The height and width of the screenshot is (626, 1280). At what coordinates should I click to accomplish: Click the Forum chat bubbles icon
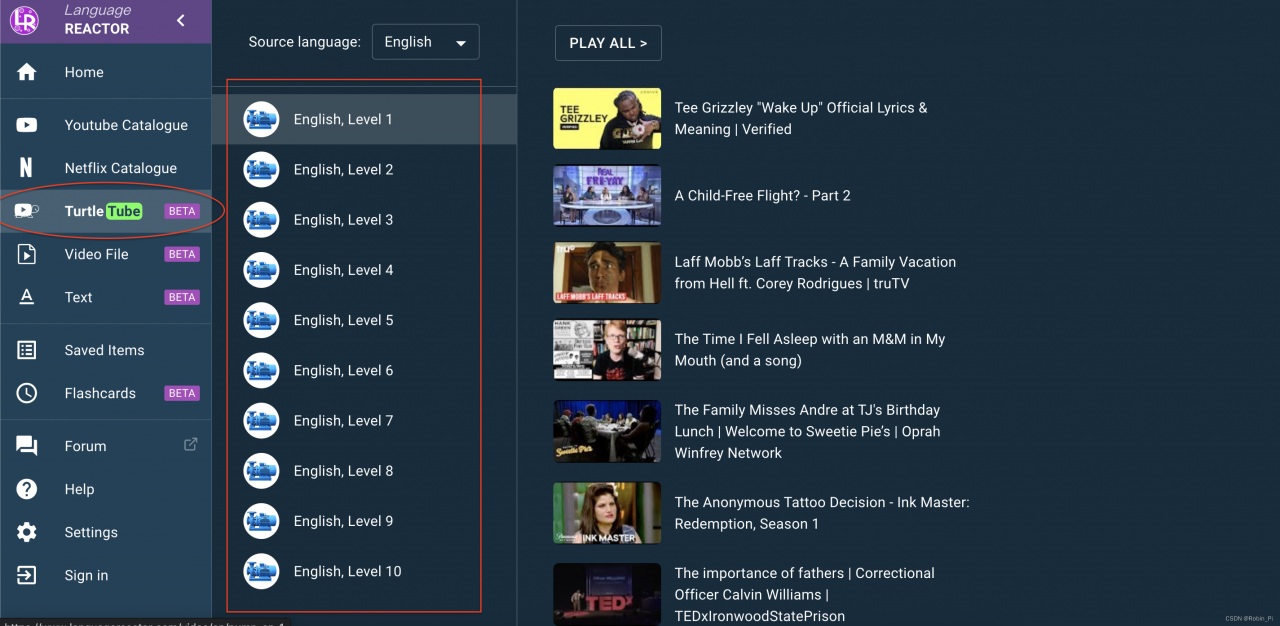(x=27, y=446)
